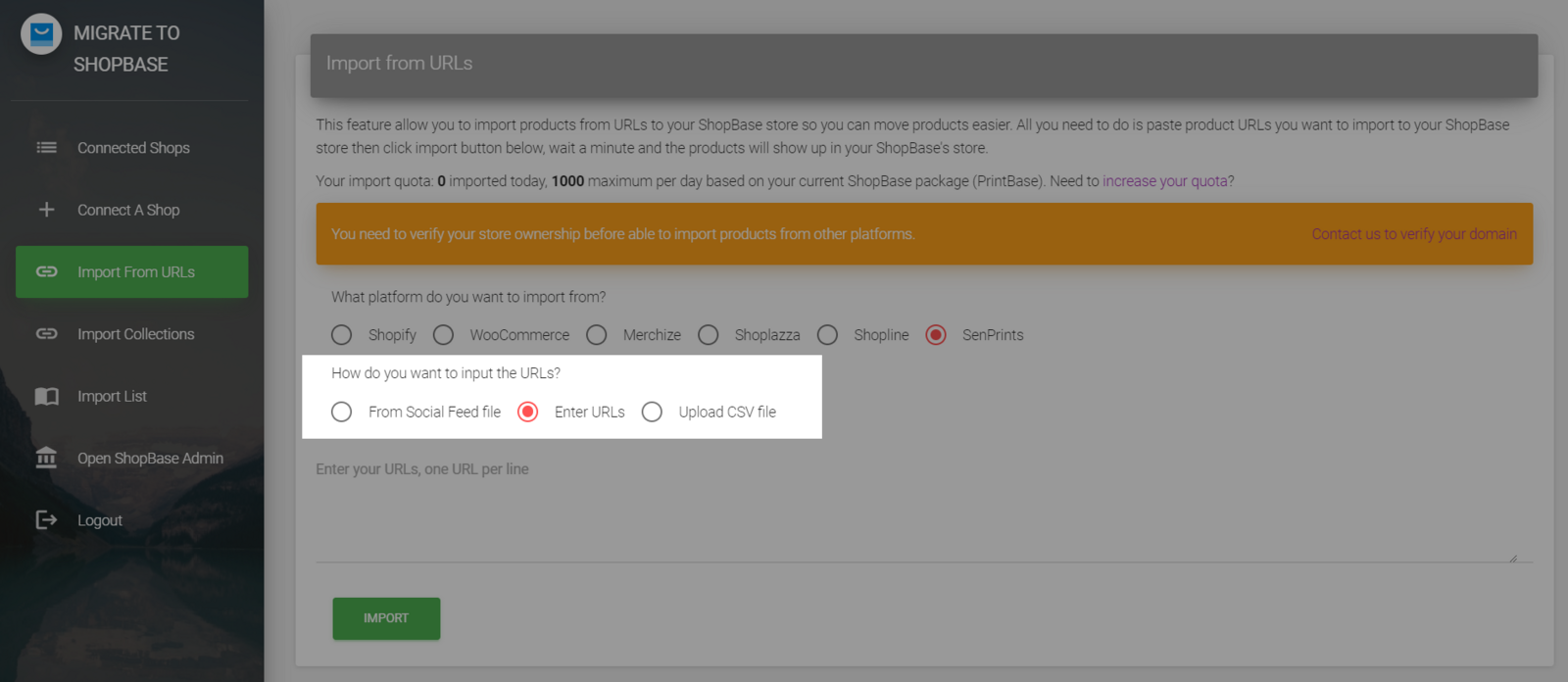Click the Import from URLs header title
The height and width of the screenshot is (682, 1568).
coord(399,63)
